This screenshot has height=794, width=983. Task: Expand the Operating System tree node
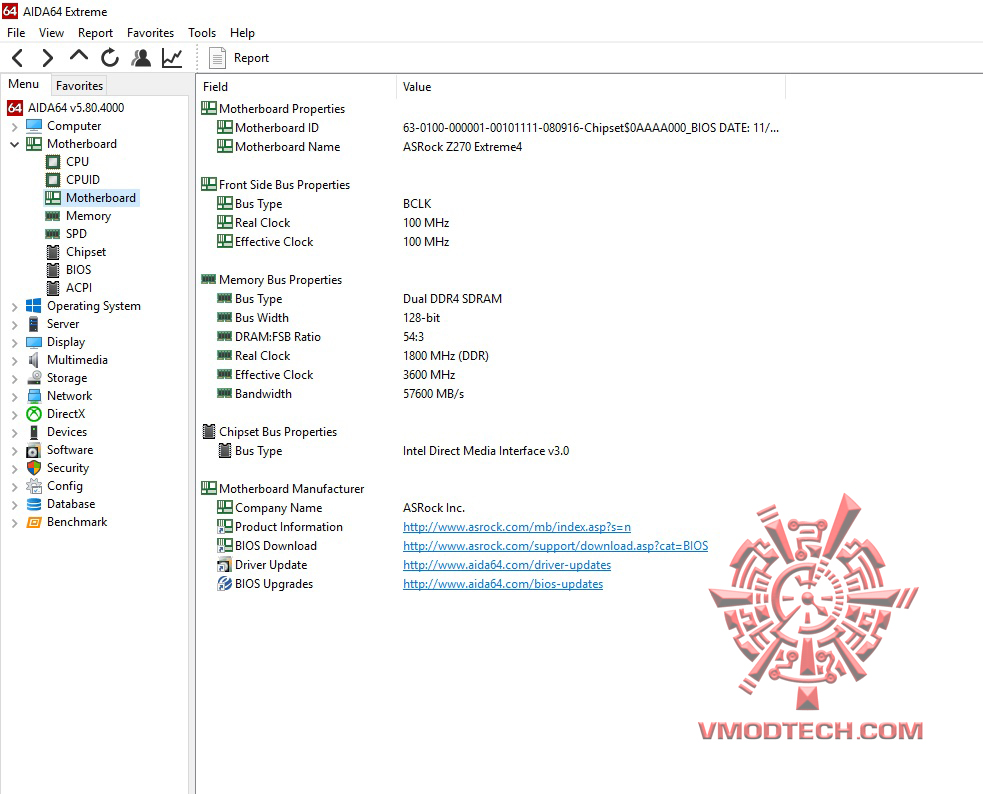(14, 306)
